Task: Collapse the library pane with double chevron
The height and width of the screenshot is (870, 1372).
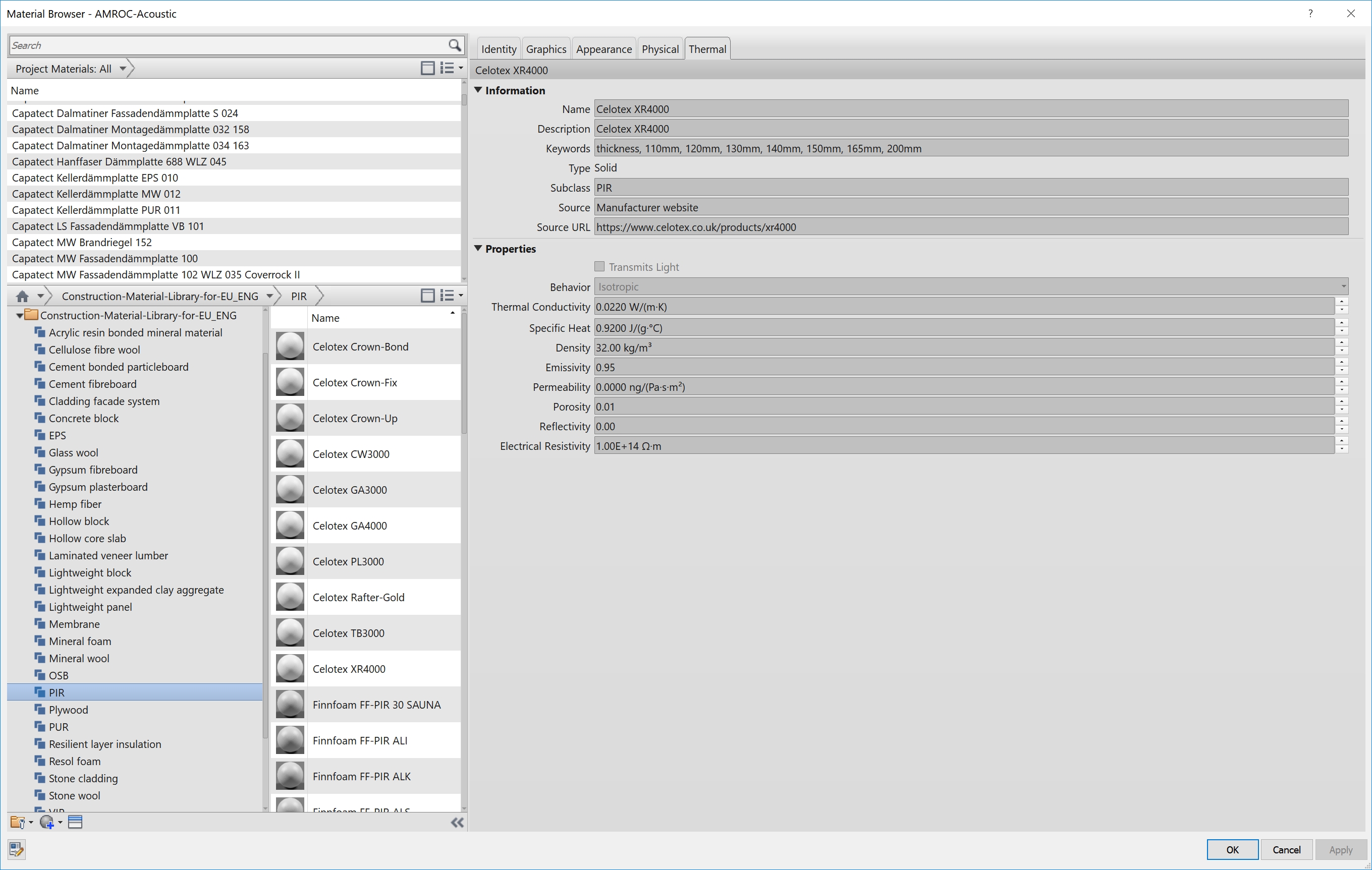Action: tap(457, 822)
